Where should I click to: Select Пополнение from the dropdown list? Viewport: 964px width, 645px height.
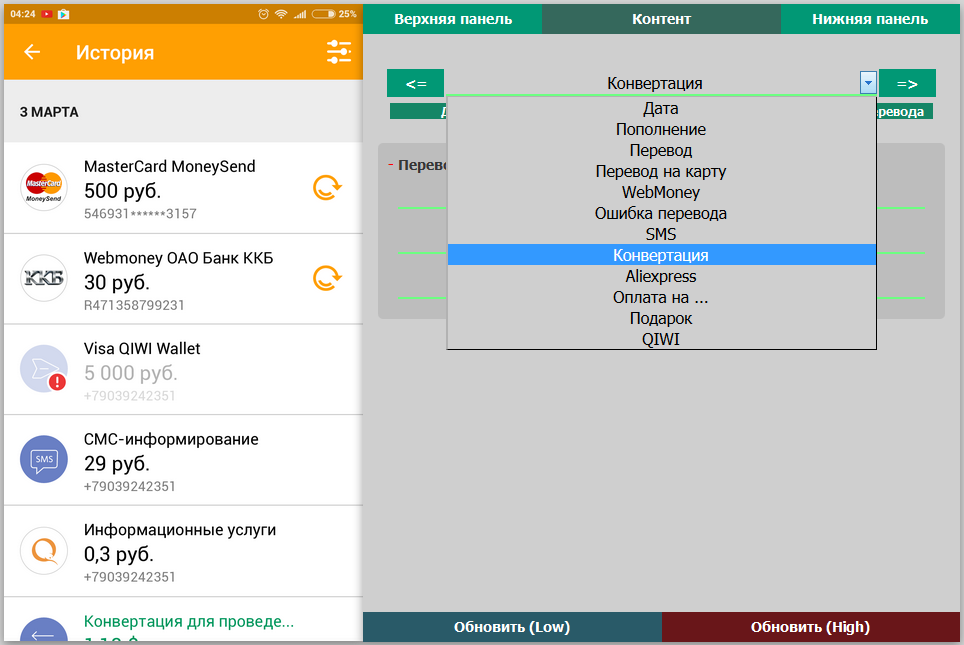660,130
